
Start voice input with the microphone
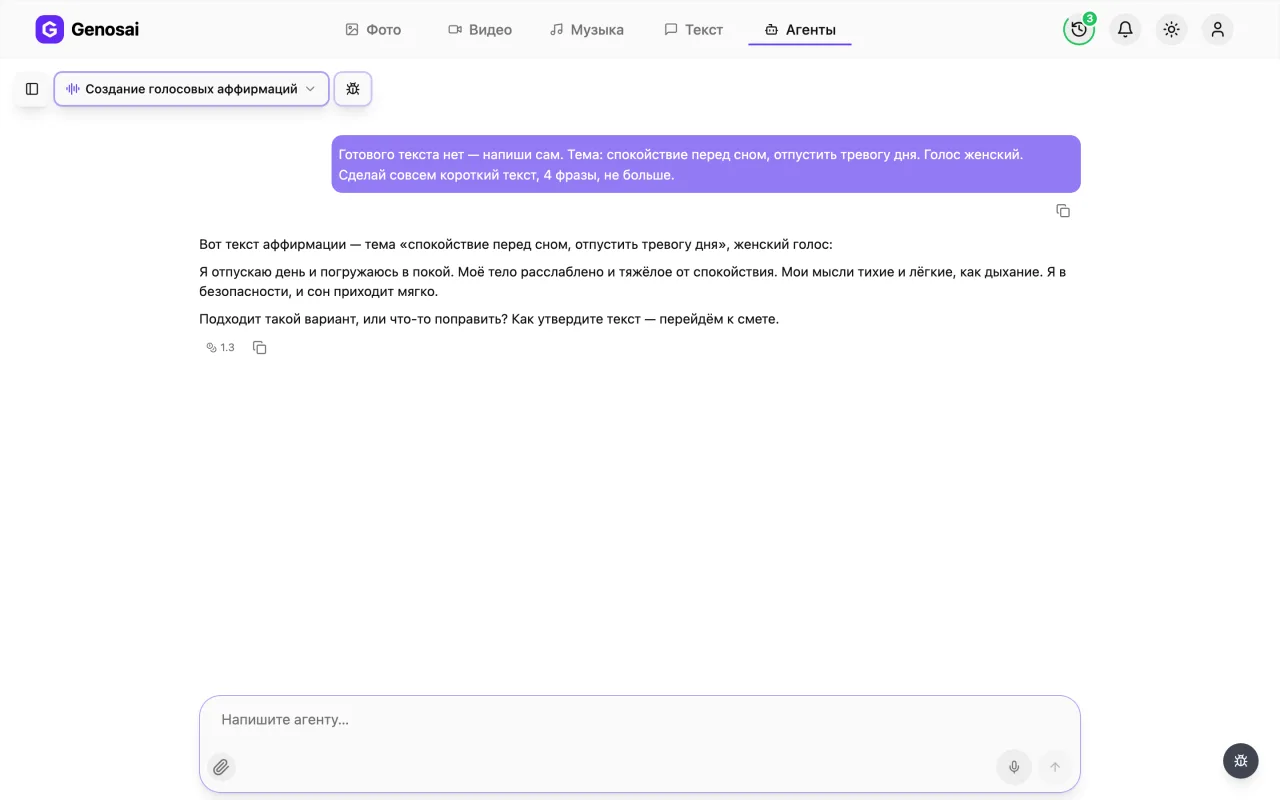1014,767
